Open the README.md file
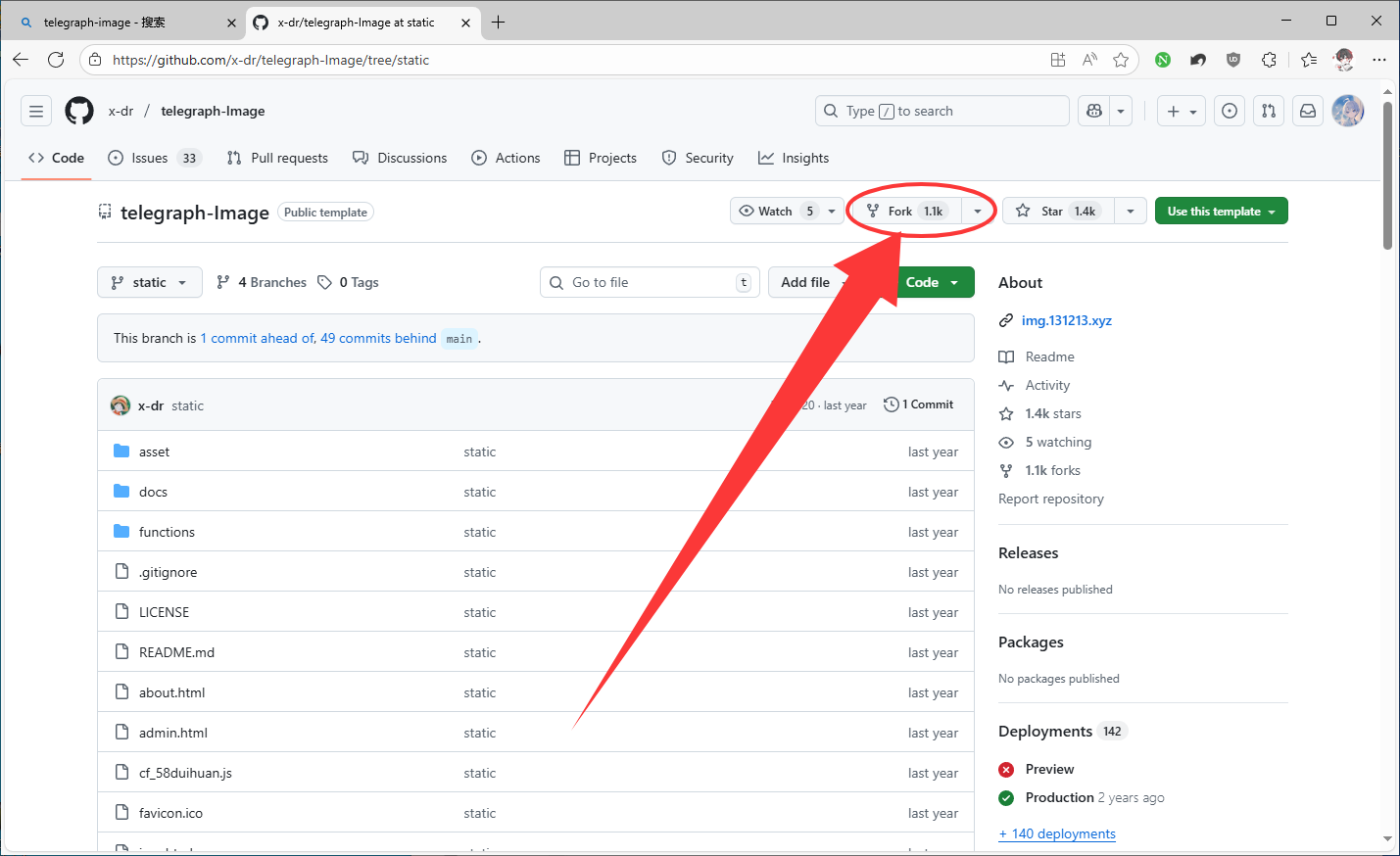Screen dimensions: 1400x856 176,652
